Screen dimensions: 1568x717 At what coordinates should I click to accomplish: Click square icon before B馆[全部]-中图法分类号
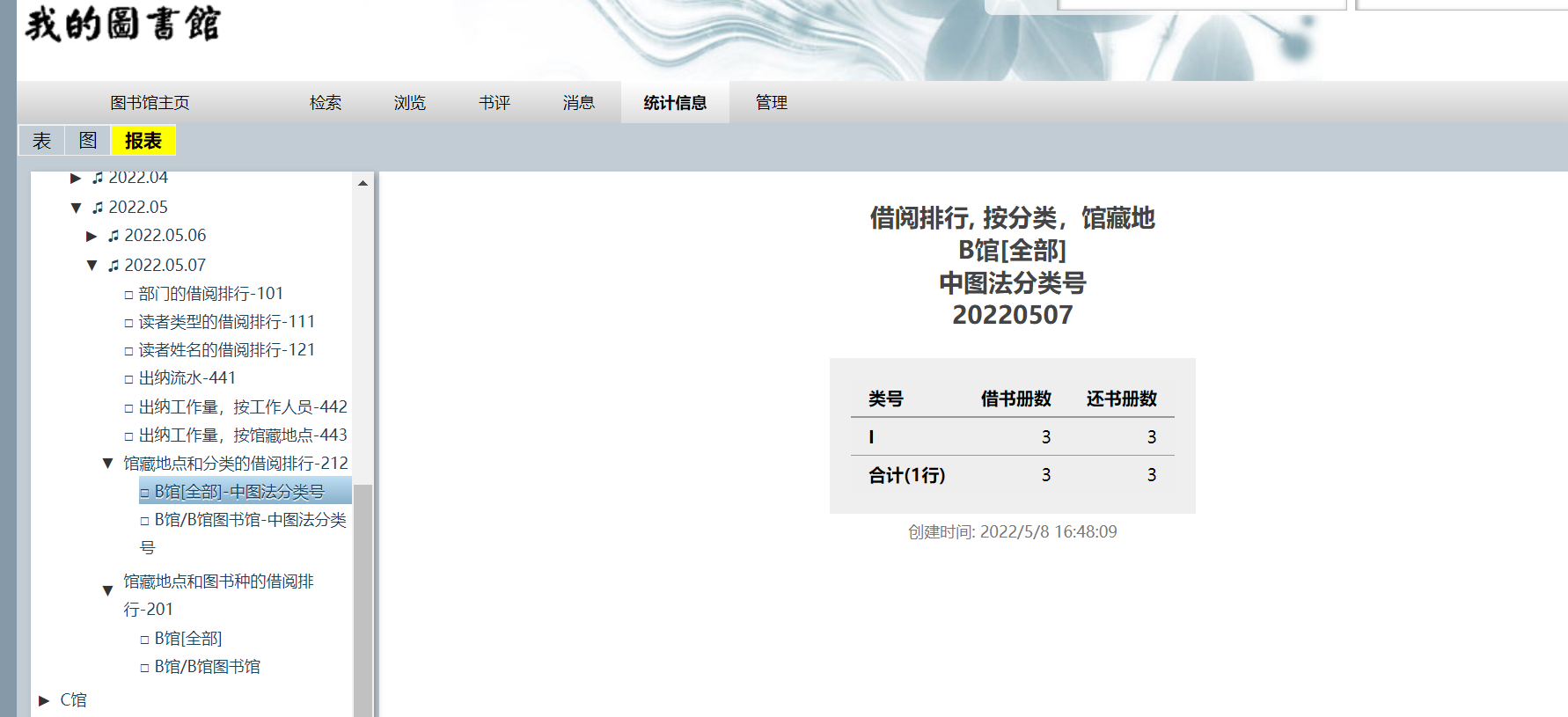(145, 493)
